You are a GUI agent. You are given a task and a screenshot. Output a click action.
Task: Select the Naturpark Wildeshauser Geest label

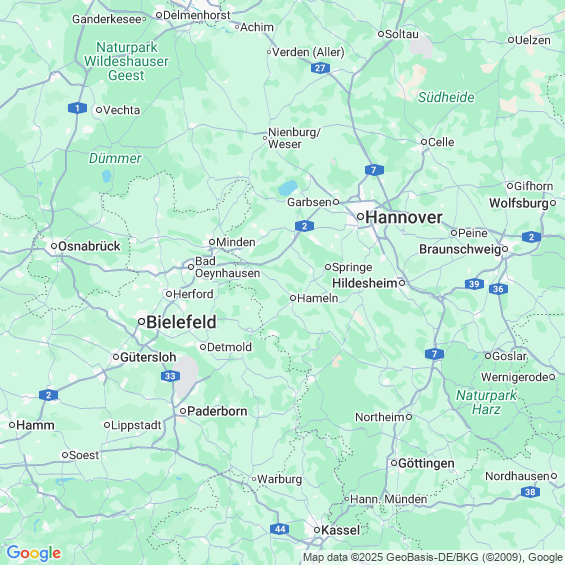click(x=126, y=61)
